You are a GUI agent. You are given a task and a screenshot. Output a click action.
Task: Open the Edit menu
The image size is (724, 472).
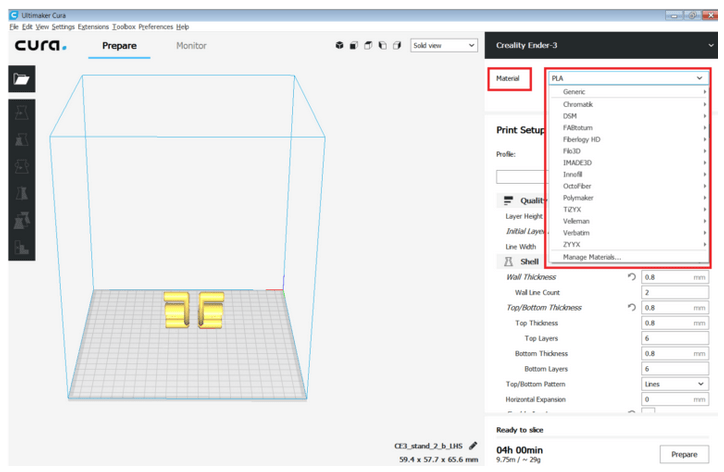[x=27, y=27]
